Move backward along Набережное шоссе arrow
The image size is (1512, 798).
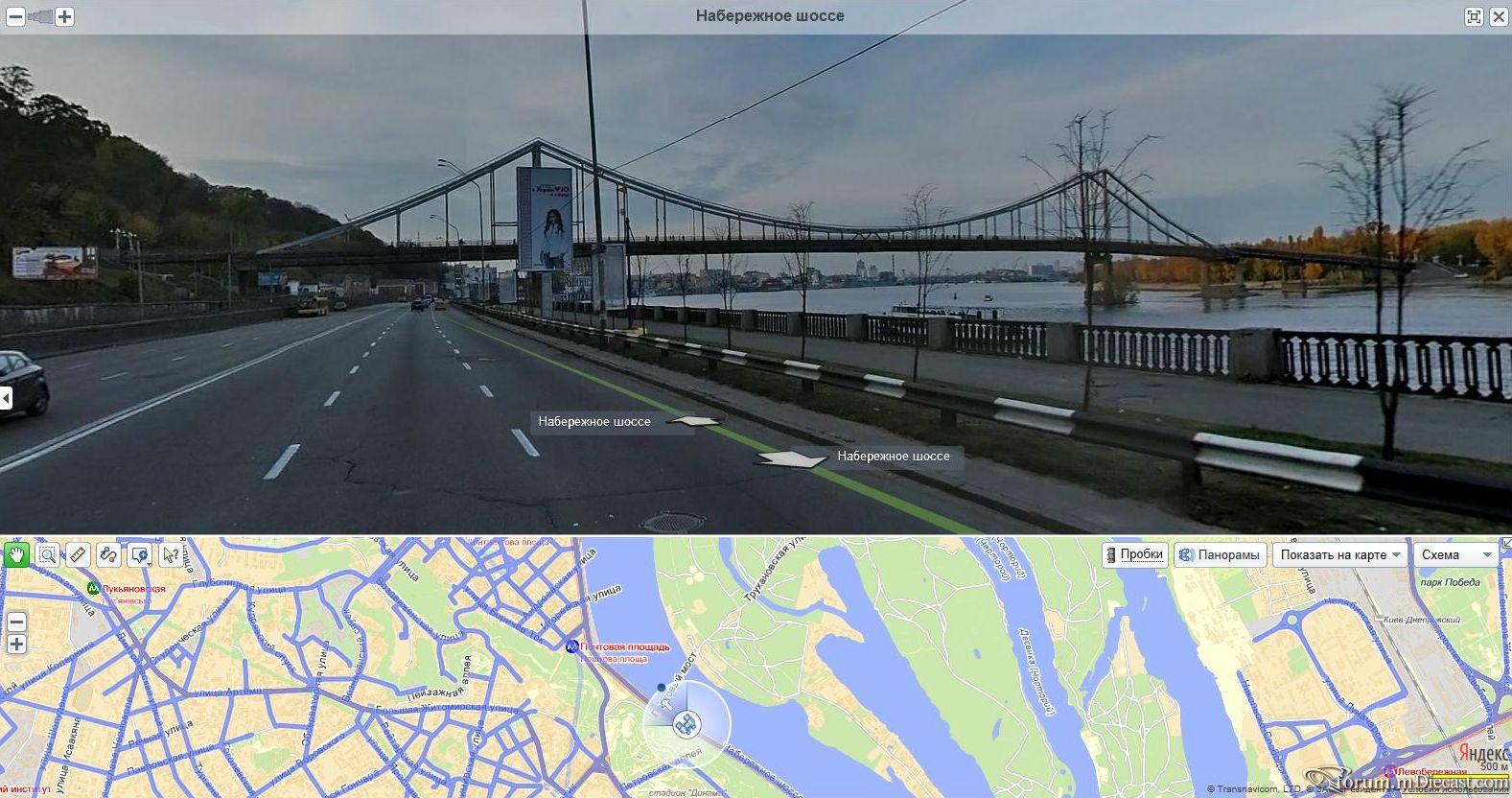point(791,458)
